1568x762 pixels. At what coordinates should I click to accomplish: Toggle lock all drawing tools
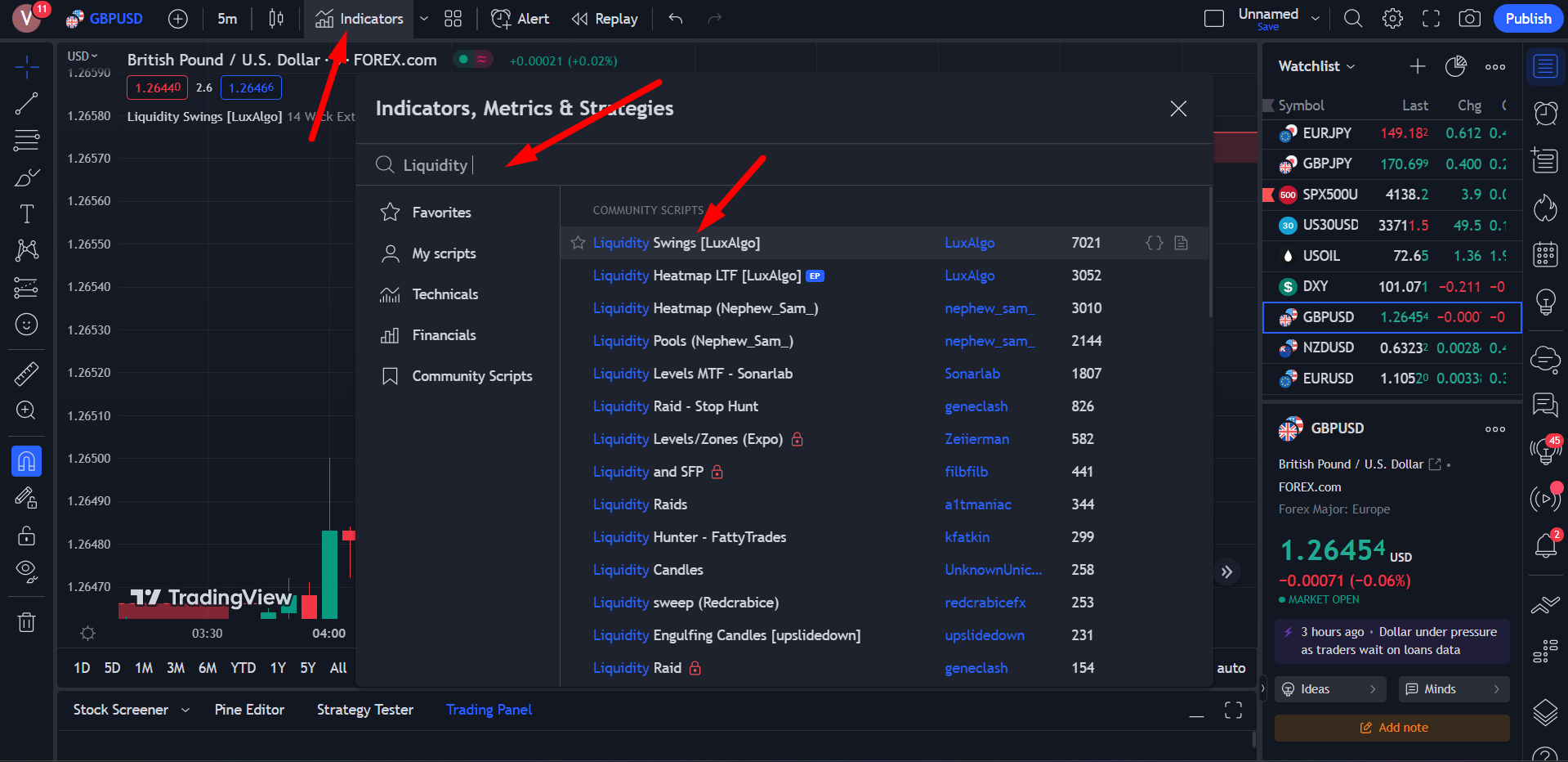tap(27, 535)
